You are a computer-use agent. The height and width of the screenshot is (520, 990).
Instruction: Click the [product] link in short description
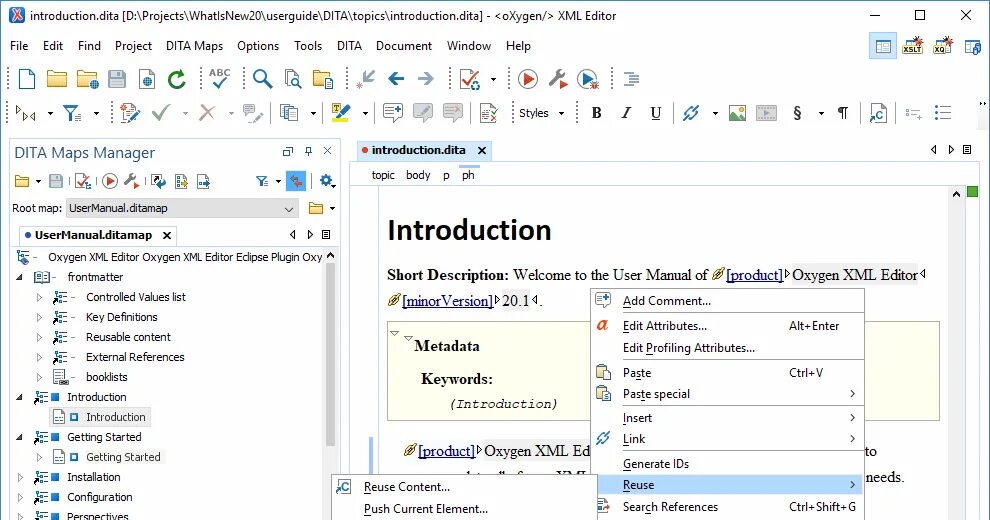point(754,275)
